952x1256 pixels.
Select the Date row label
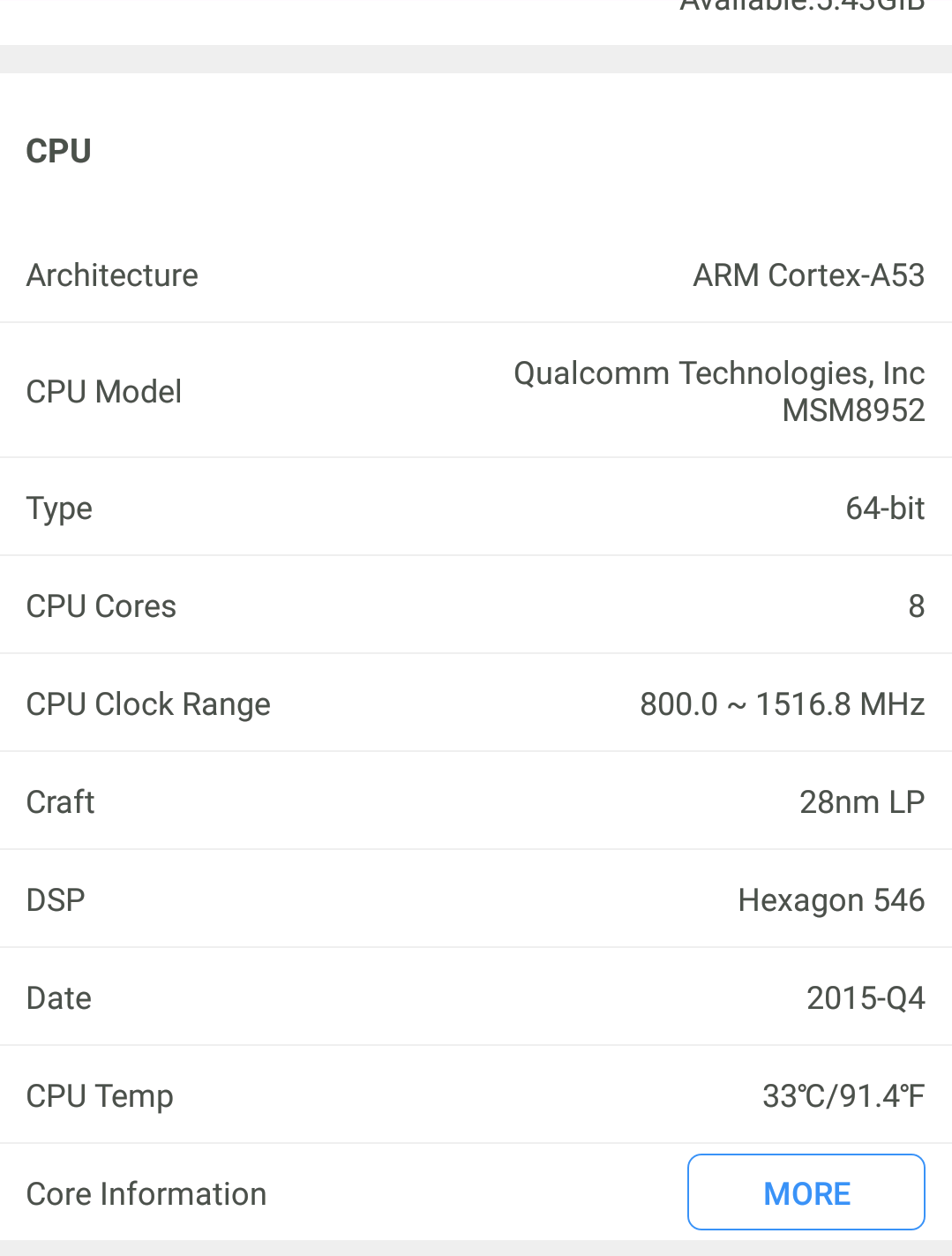[x=59, y=998]
